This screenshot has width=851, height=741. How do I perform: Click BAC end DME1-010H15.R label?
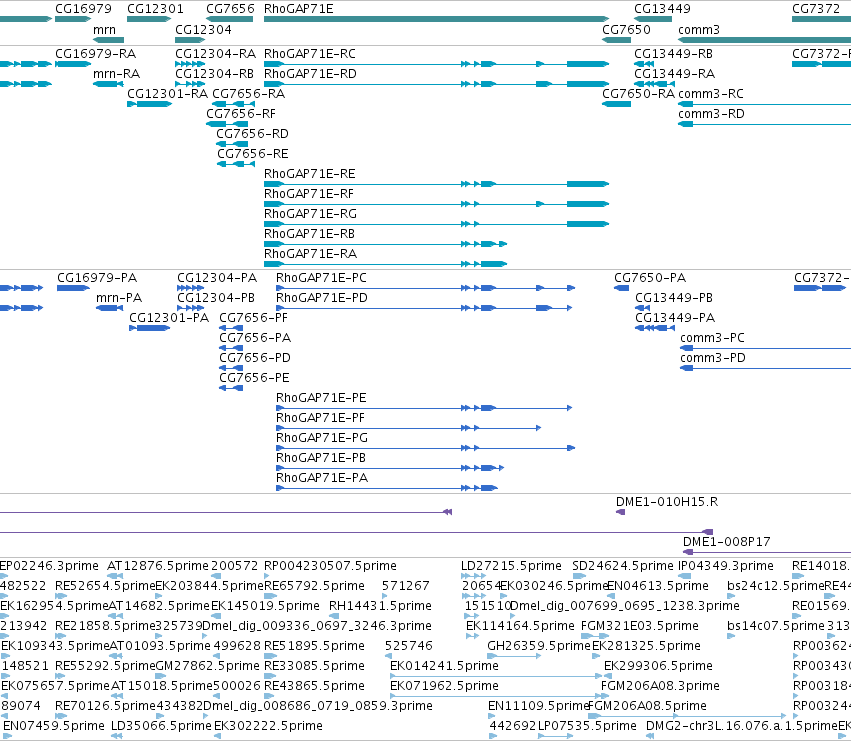[667, 502]
